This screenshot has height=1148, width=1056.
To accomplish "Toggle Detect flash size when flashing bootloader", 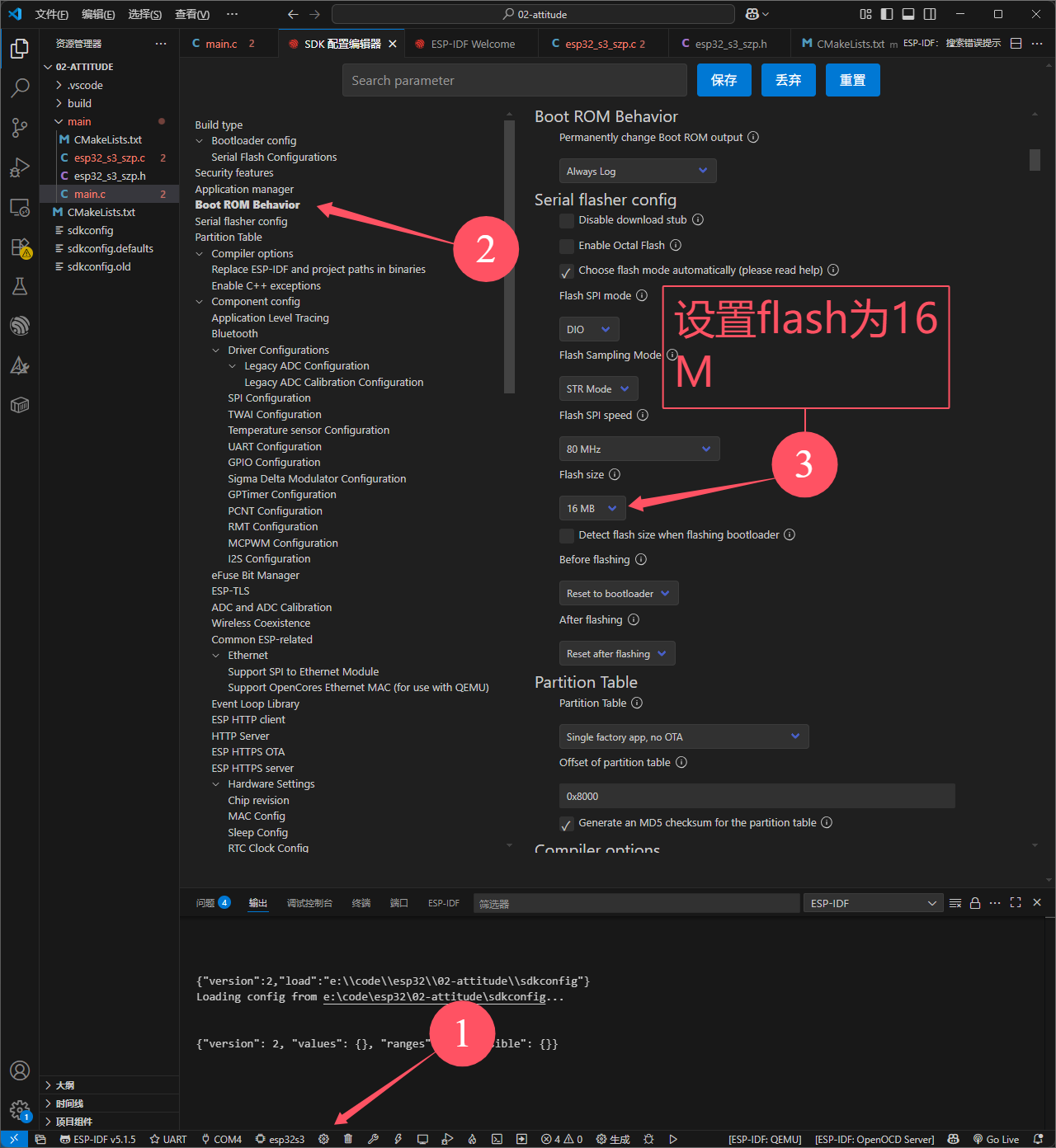I will point(567,535).
